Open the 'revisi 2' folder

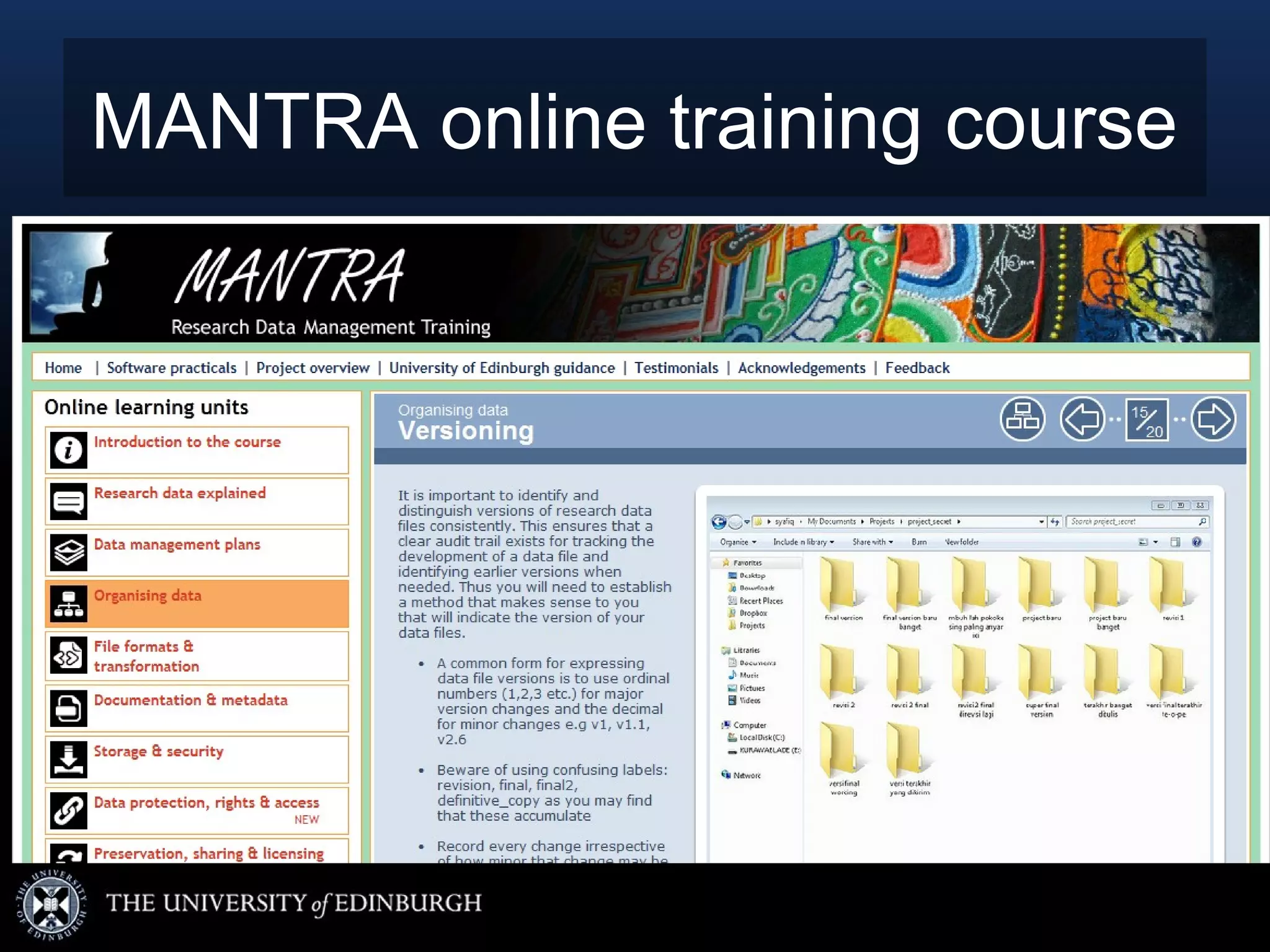pyautogui.click(x=843, y=676)
